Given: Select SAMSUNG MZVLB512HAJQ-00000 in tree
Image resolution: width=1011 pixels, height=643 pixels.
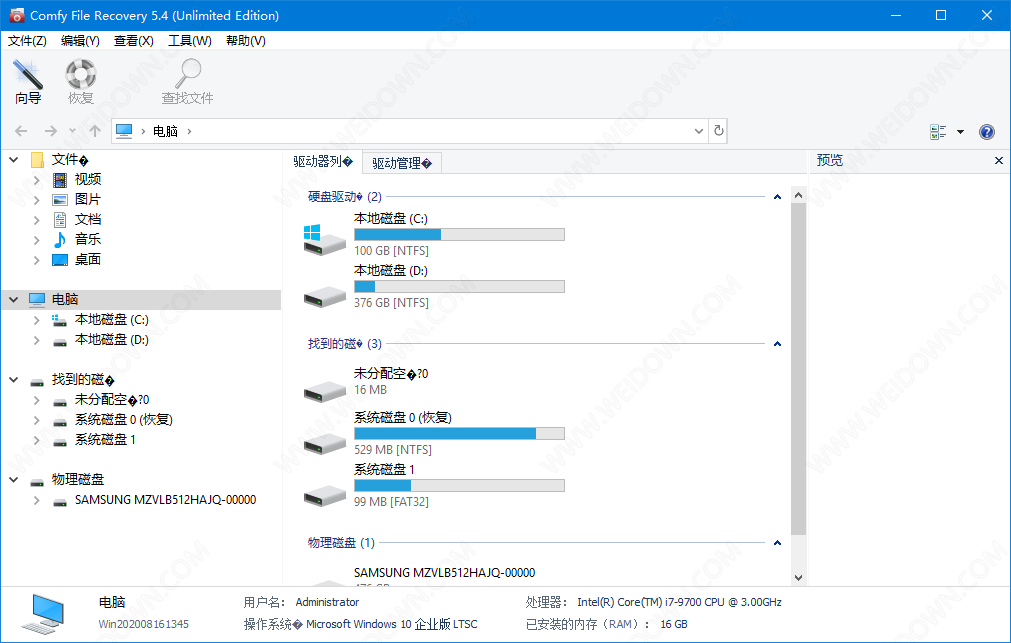Looking at the screenshot, I should [165, 500].
